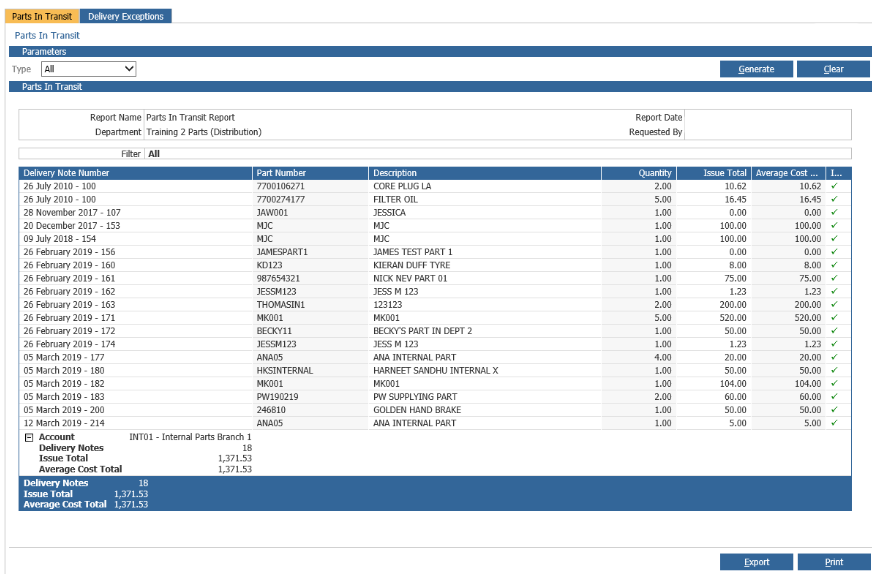Sort by Delivery Note Number column
The width and height of the screenshot is (872, 578).
[x=134, y=173]
